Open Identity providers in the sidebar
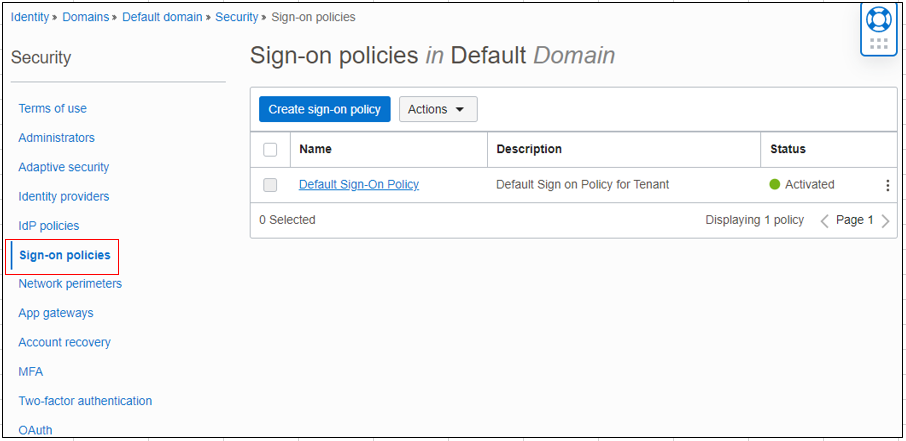This screenshot has width=906, height=441. click(x=64, y=197)
